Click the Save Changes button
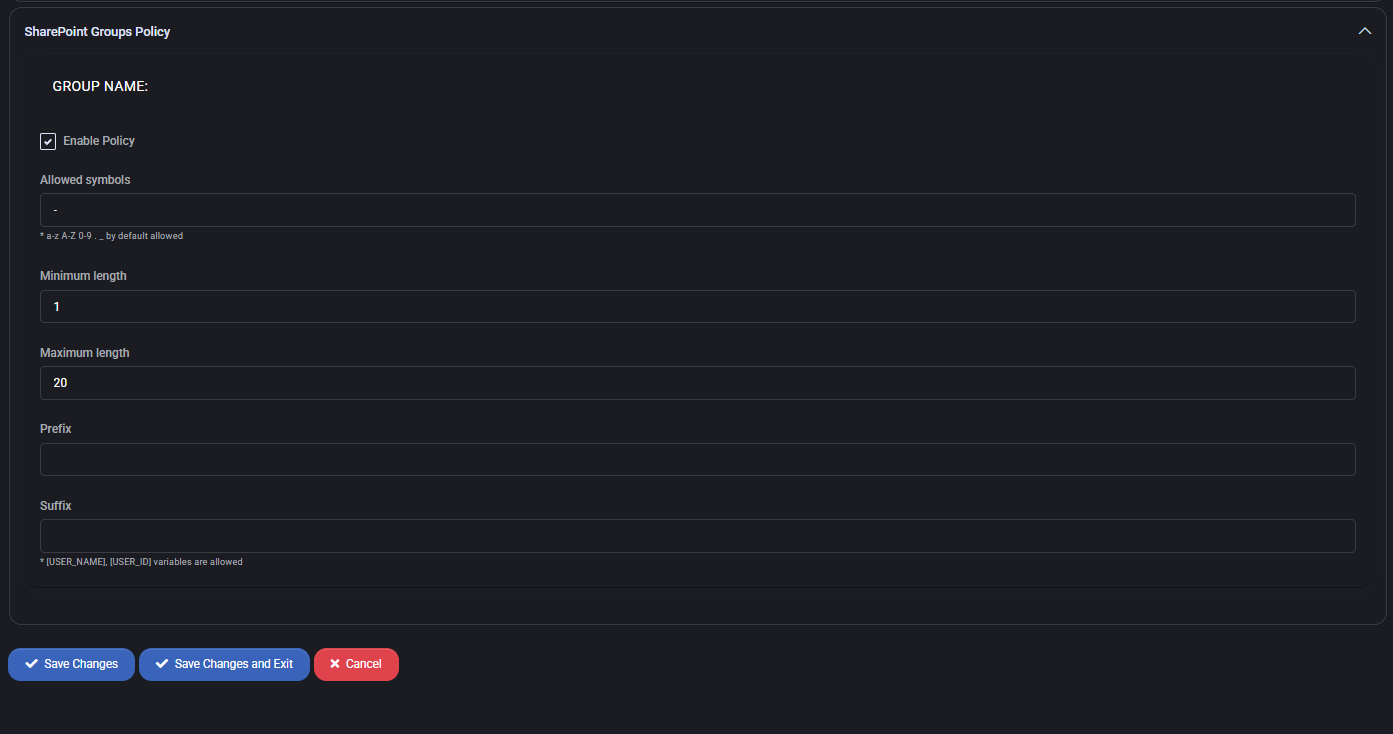1393x734 pixels. tap(71, 664)
